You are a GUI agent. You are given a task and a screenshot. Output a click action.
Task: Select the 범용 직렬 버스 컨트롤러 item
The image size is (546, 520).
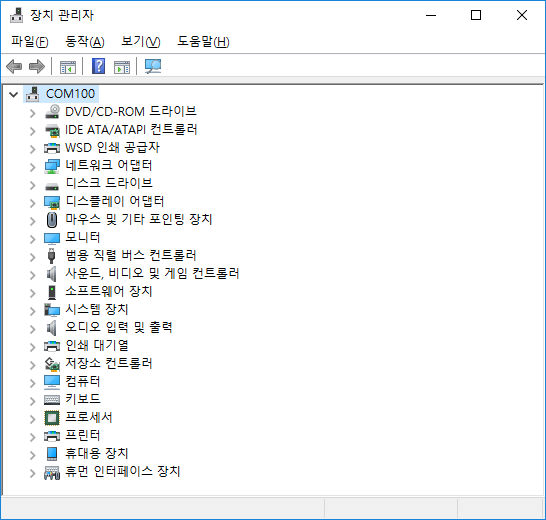click(x=131, y=255)
